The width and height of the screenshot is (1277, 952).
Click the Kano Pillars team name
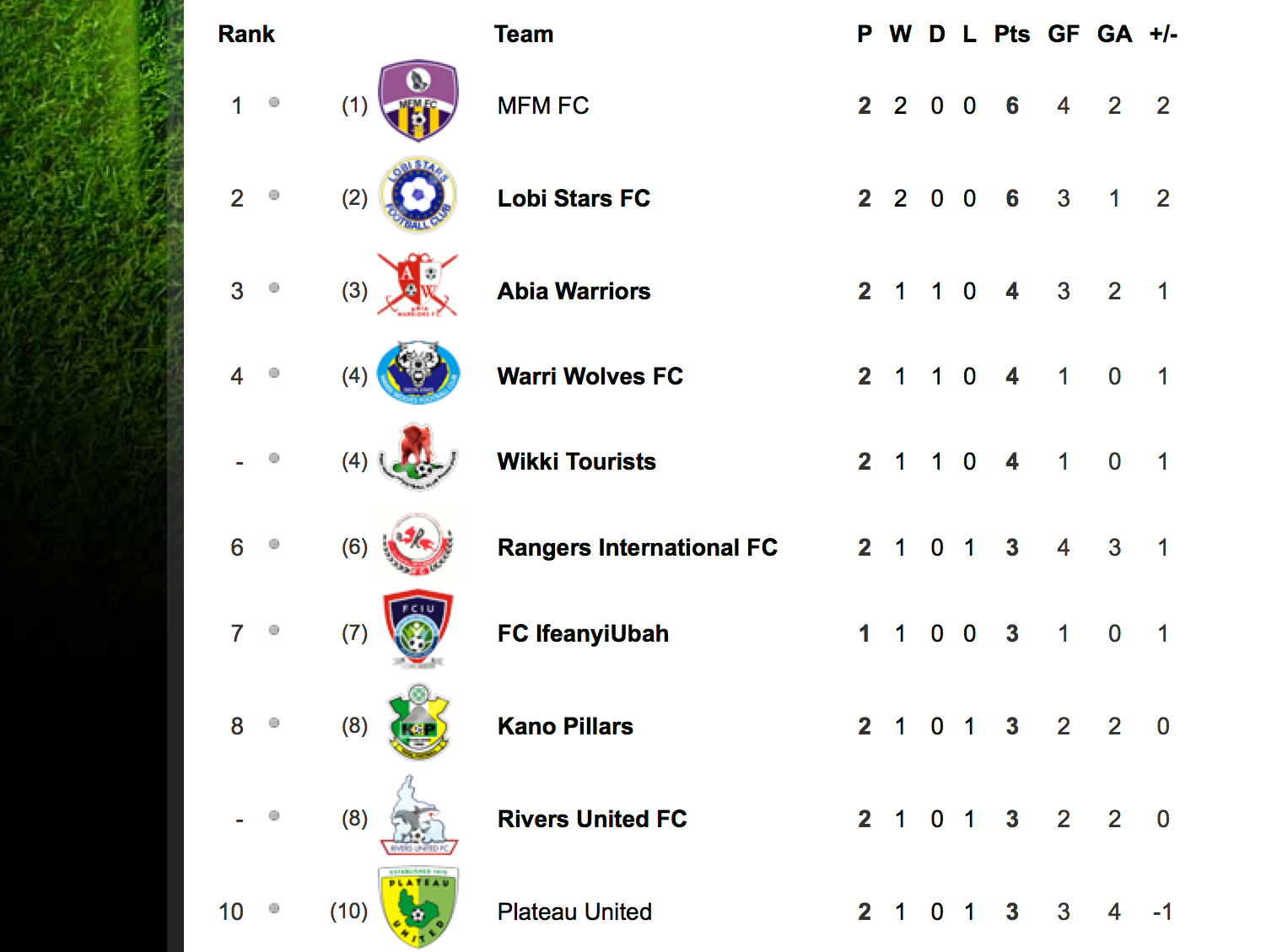point(565,726)
